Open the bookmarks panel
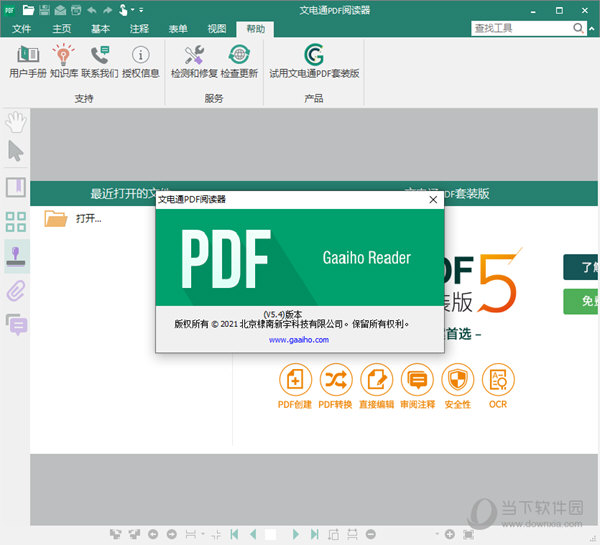The width and height of the screenshot is (600, 545). (x=16, y=187)
